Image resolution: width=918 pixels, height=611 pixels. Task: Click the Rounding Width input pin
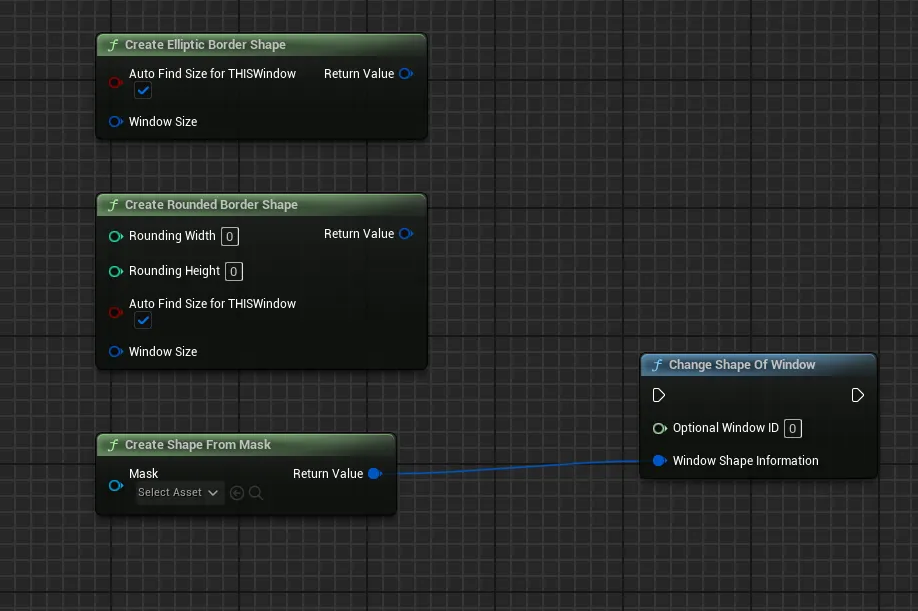click(116, 237)
